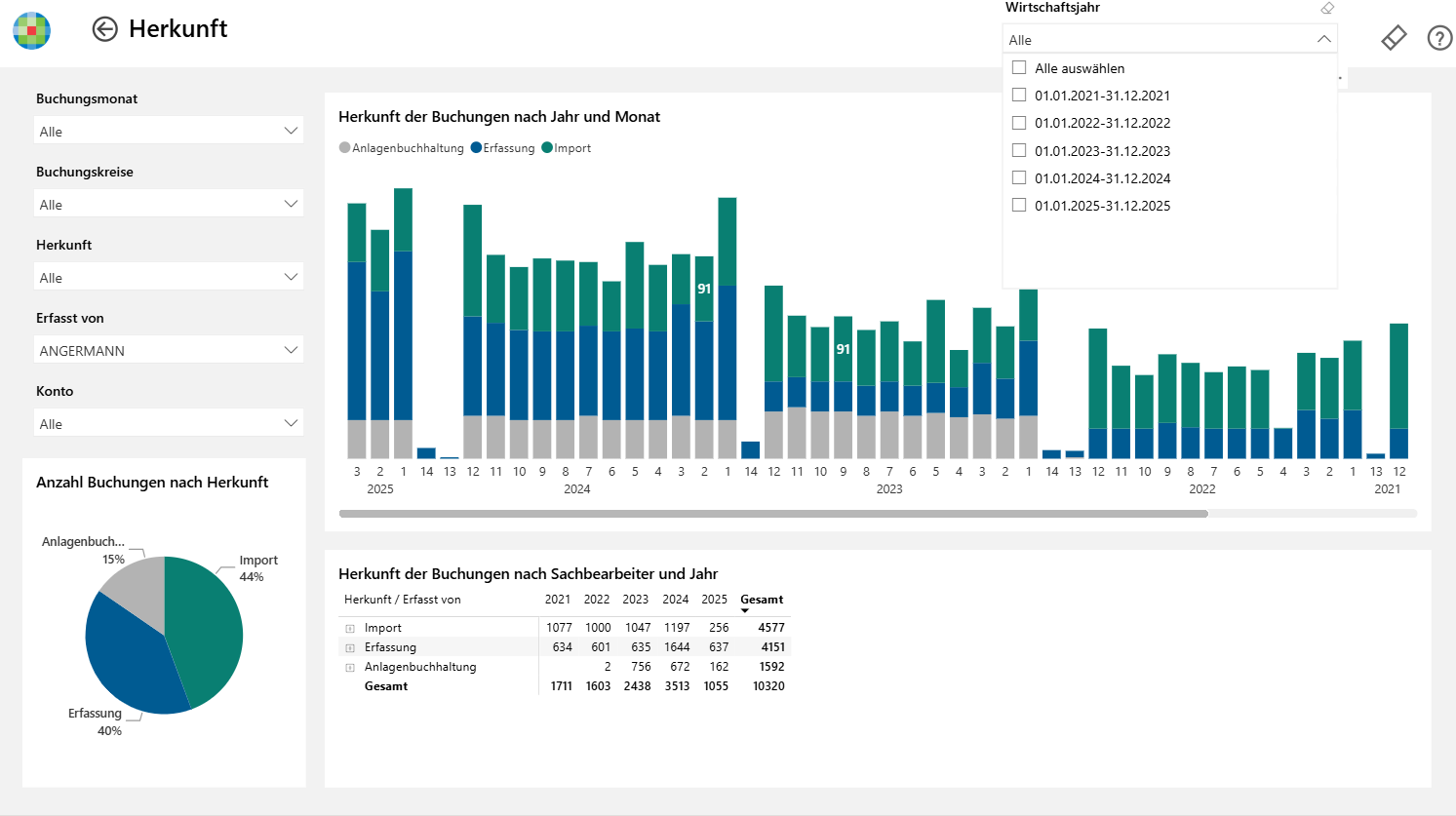Open the Konto dropdown
1456x816 pixels.
[x=169, y=423]
